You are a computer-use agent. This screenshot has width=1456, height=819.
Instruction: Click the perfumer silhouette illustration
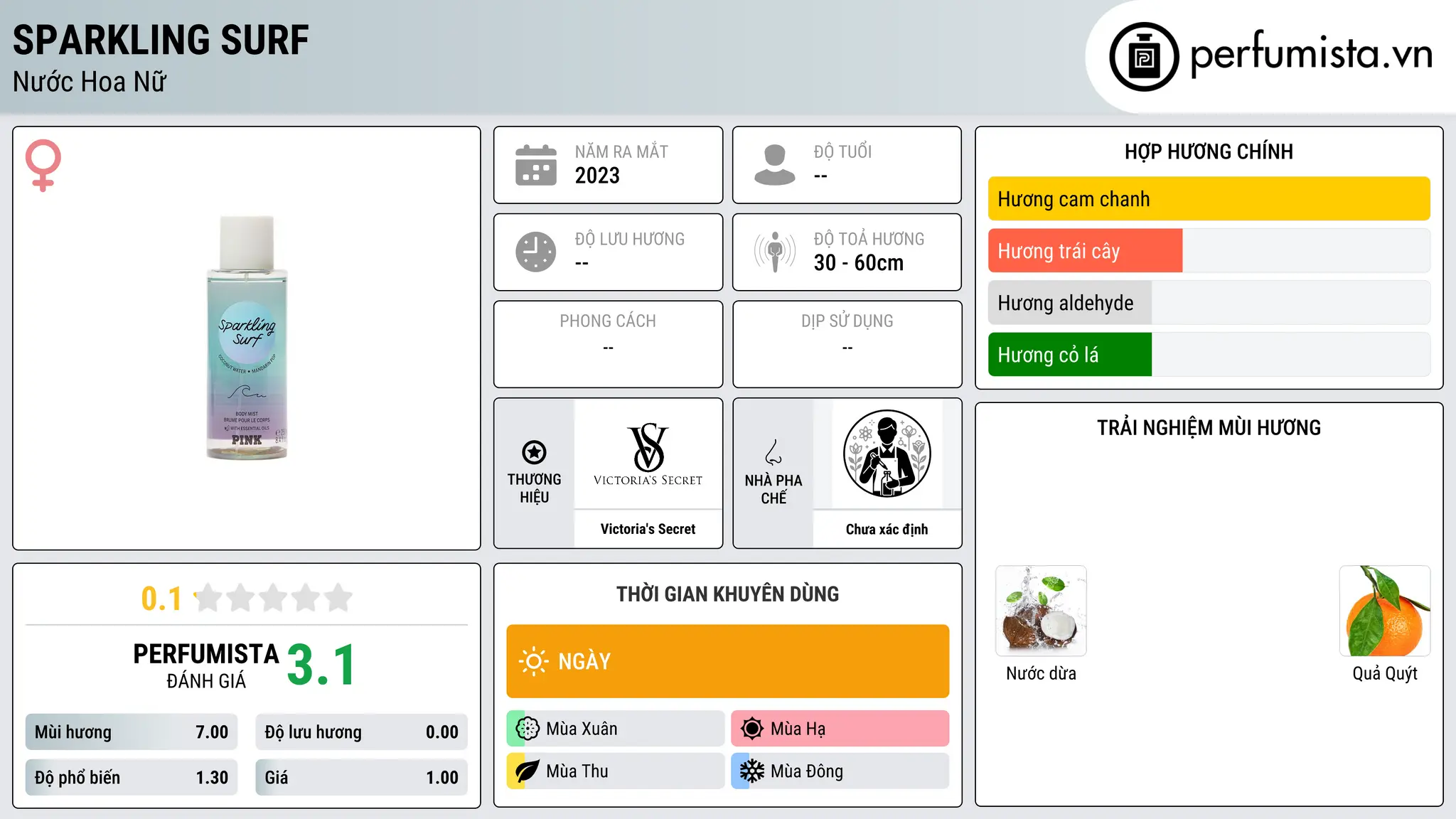887,454
